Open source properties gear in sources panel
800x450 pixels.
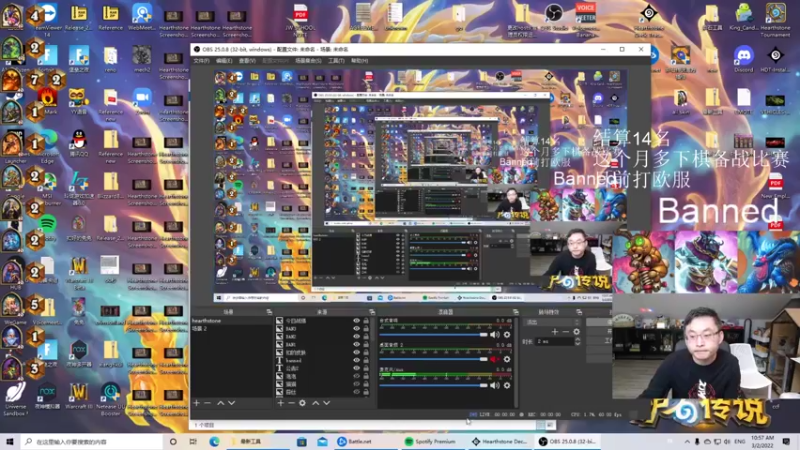(x=303, y=403)
